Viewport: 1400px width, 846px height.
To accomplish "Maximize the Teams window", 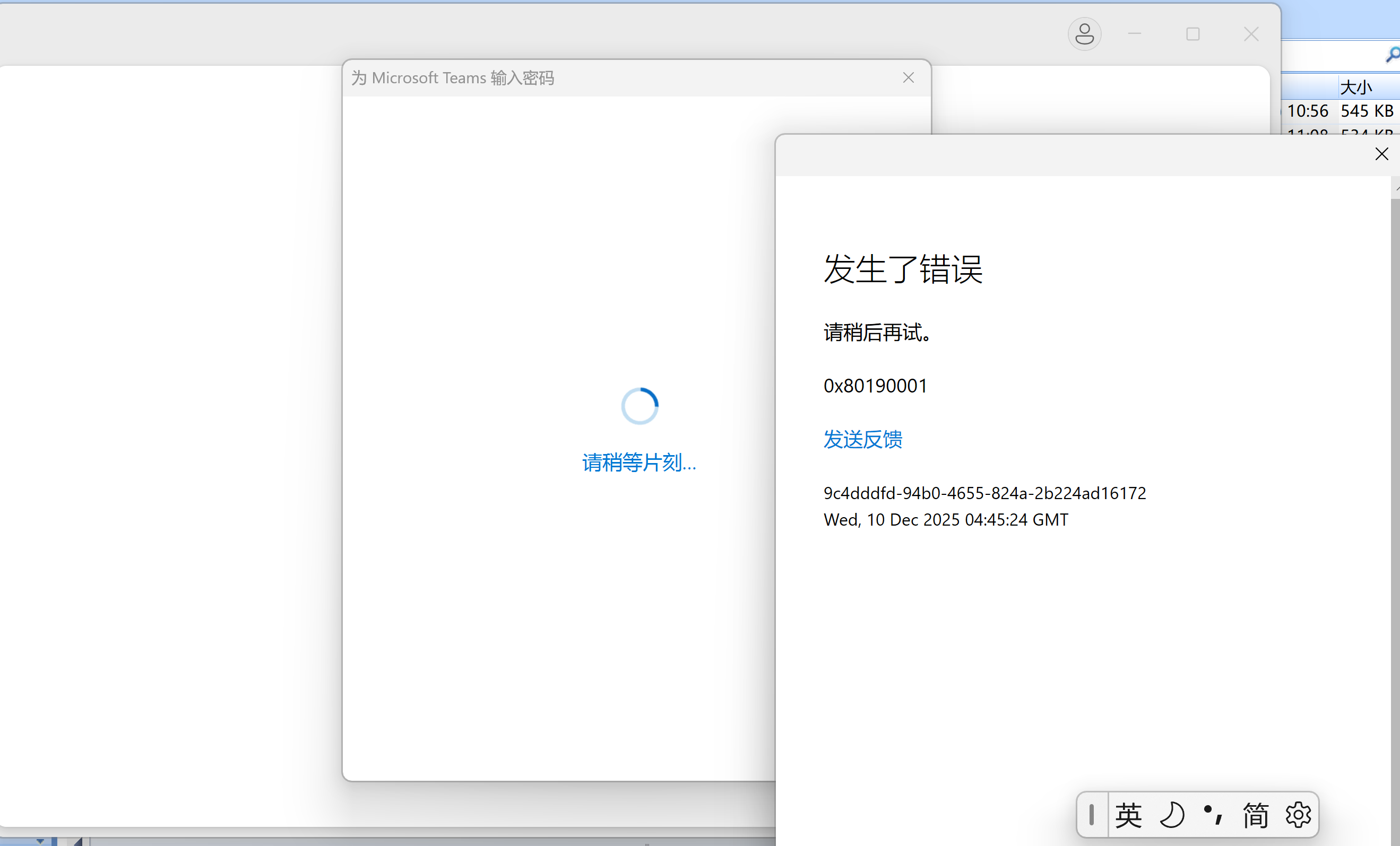I will (1192, 34).
